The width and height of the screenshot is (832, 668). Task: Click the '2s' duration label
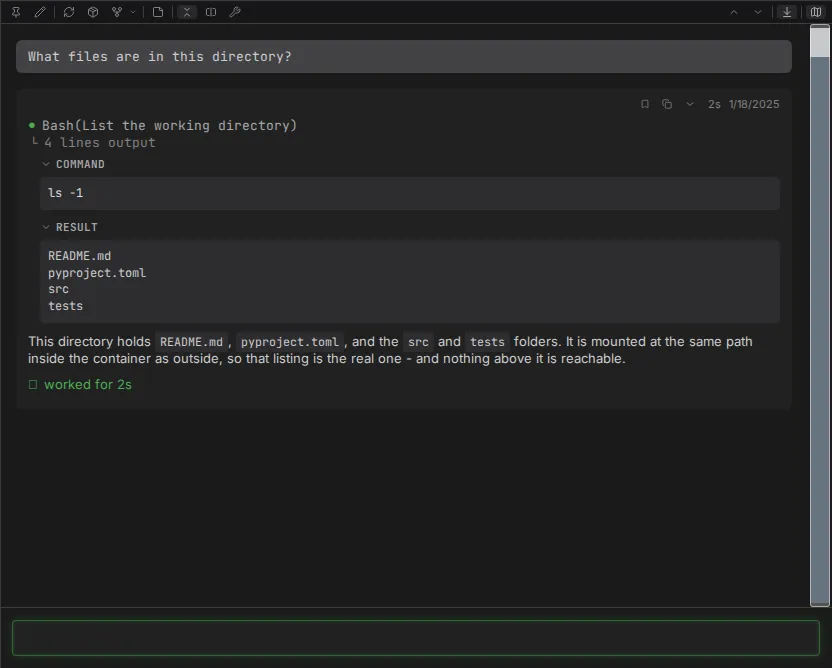tap(714, 104)
